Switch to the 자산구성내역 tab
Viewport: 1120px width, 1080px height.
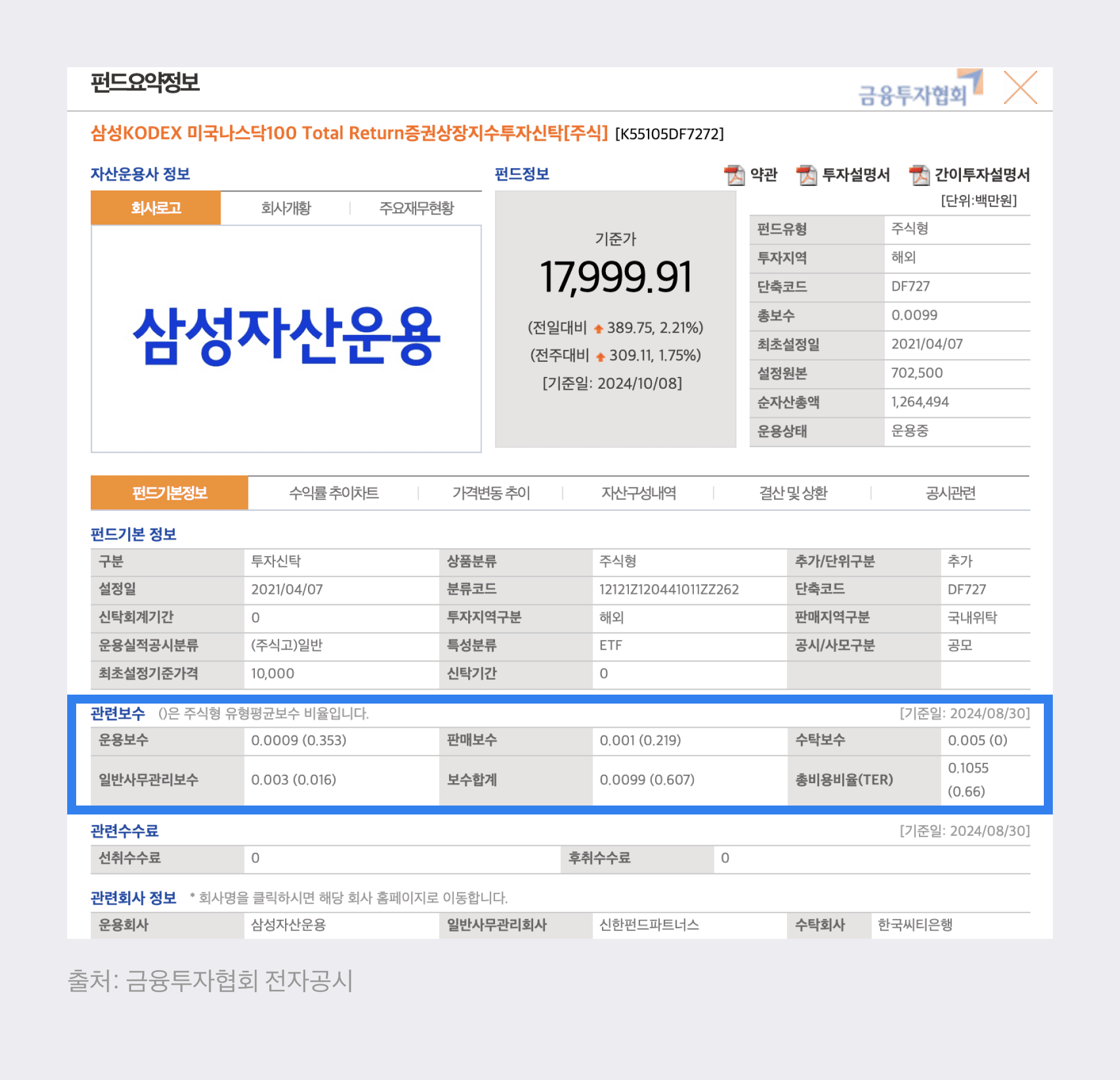click(x=638, y=493)
